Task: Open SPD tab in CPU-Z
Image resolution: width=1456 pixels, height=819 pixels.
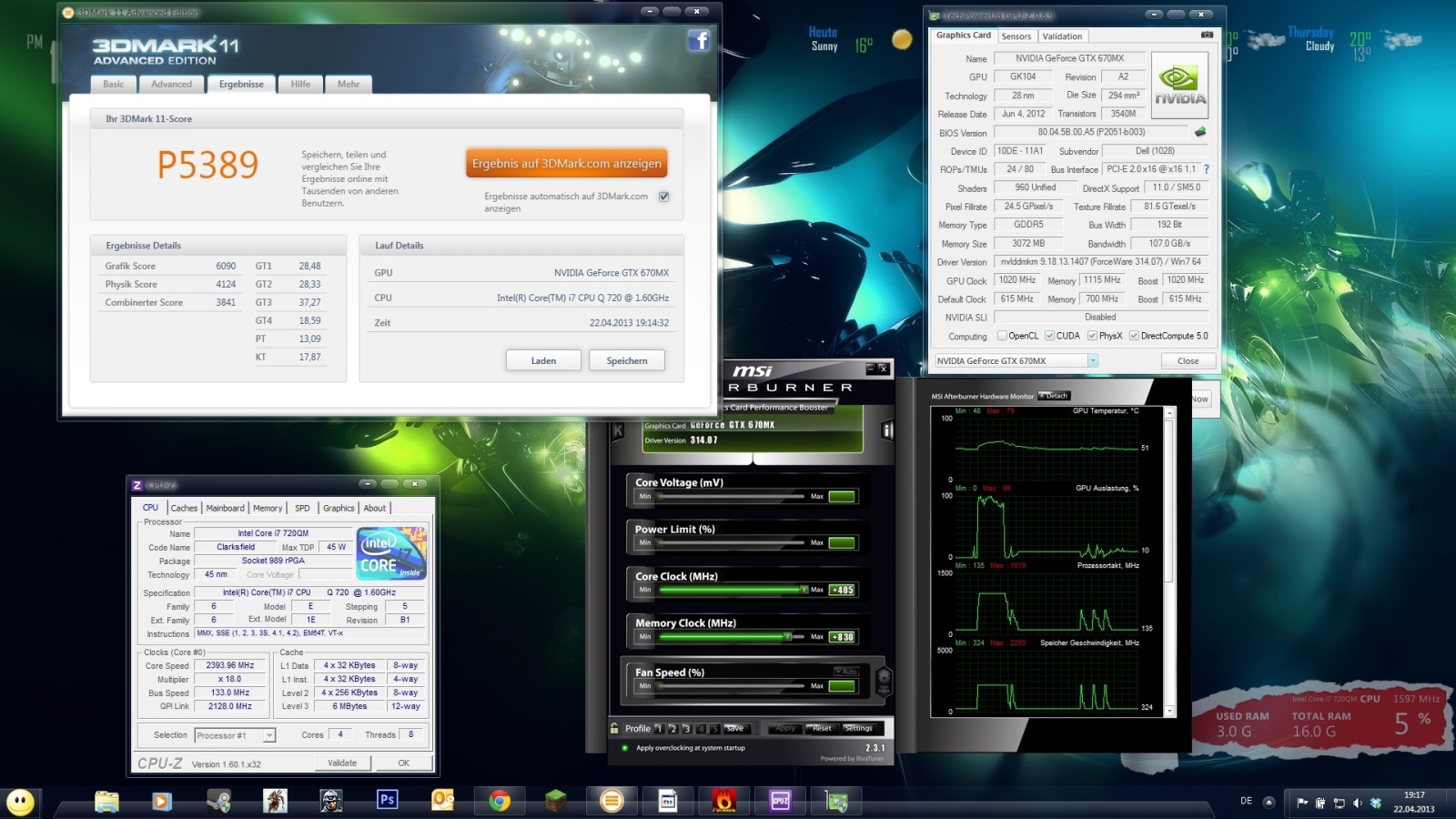Action: coord(302,508)
